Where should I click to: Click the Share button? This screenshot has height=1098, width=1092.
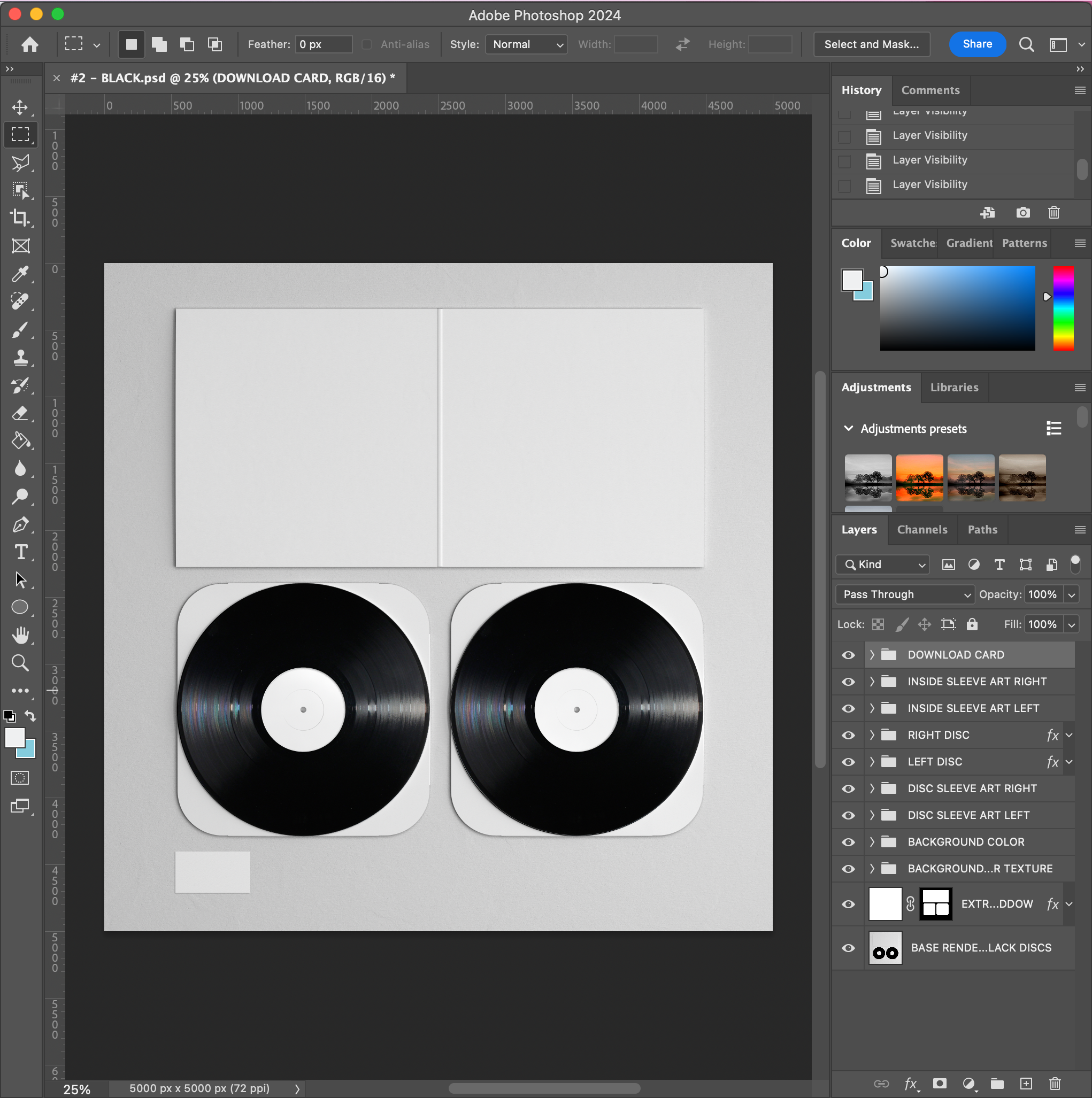976,44
